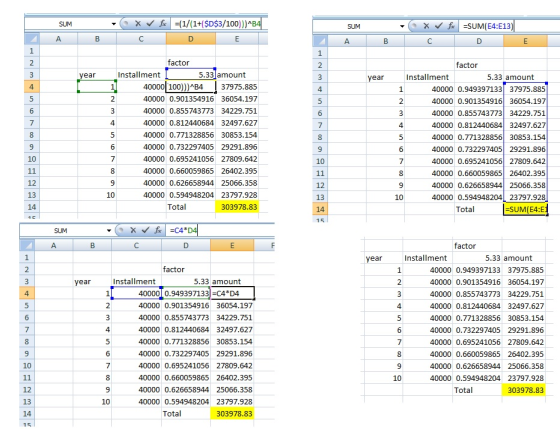Click Insert Function fx in top-left formula bar

click(x=163, y=24)
